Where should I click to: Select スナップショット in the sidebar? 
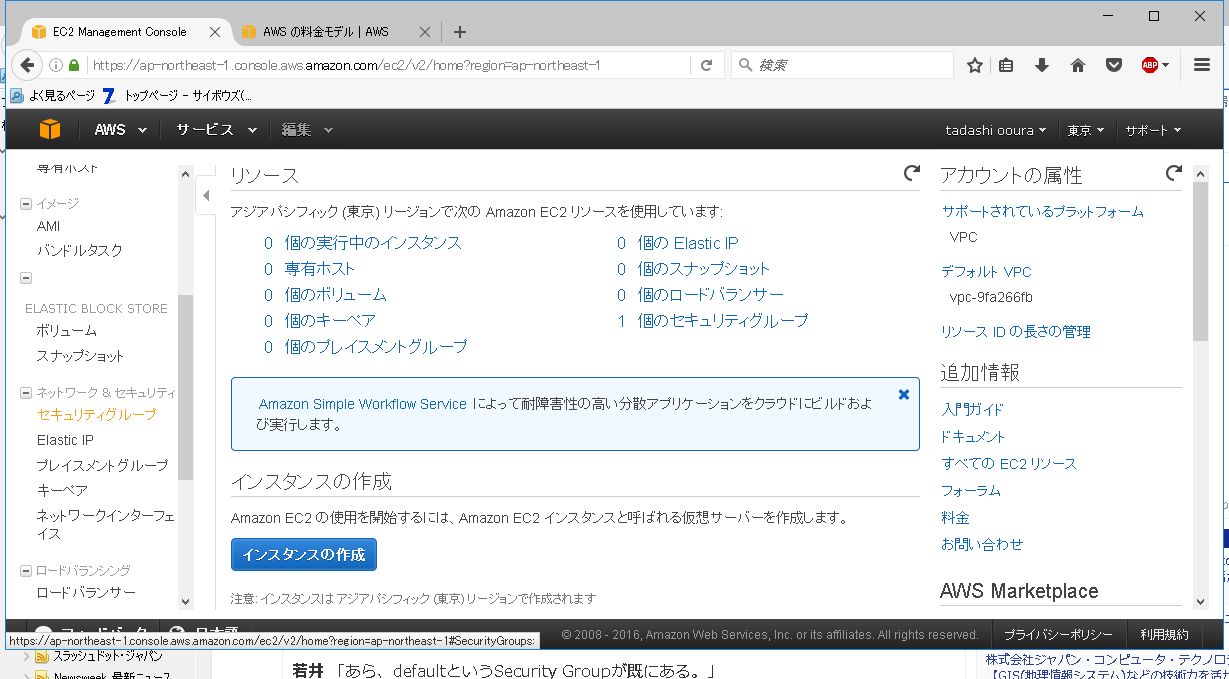pyautogui.click(x=80, y=356)
